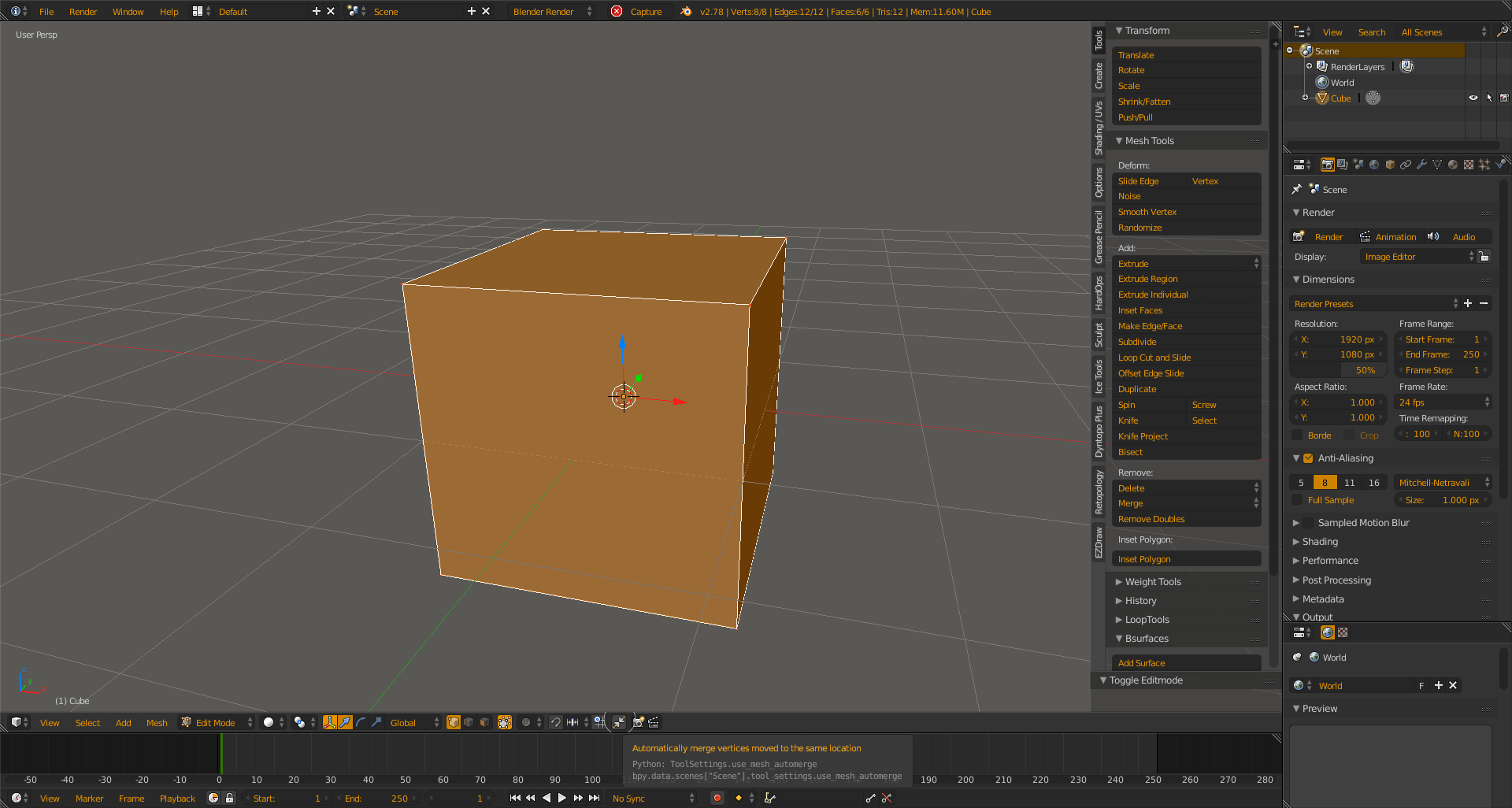
Task: Toggle Cube visibility eye in Outliner
Action: pos(1473,98)
